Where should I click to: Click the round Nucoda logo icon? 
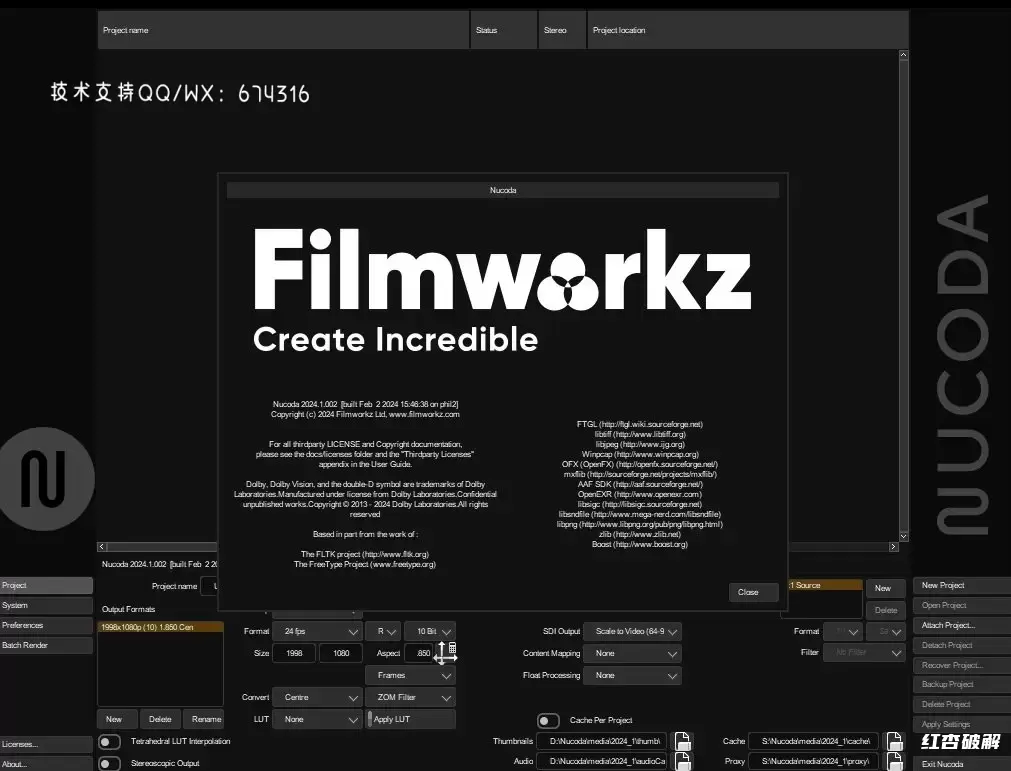tap(45, 479)
